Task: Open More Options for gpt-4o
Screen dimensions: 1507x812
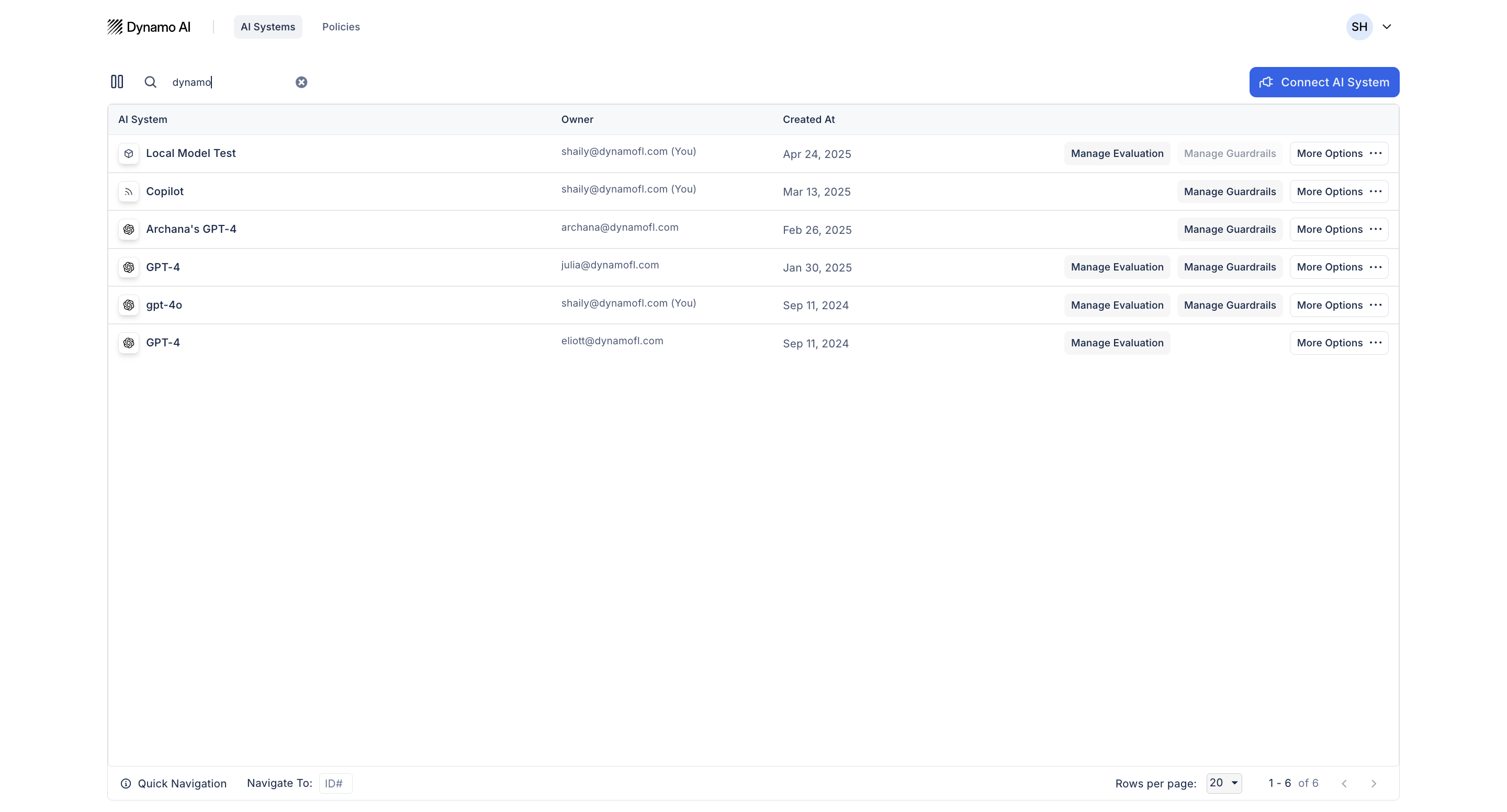Action: pos(1339,305)
